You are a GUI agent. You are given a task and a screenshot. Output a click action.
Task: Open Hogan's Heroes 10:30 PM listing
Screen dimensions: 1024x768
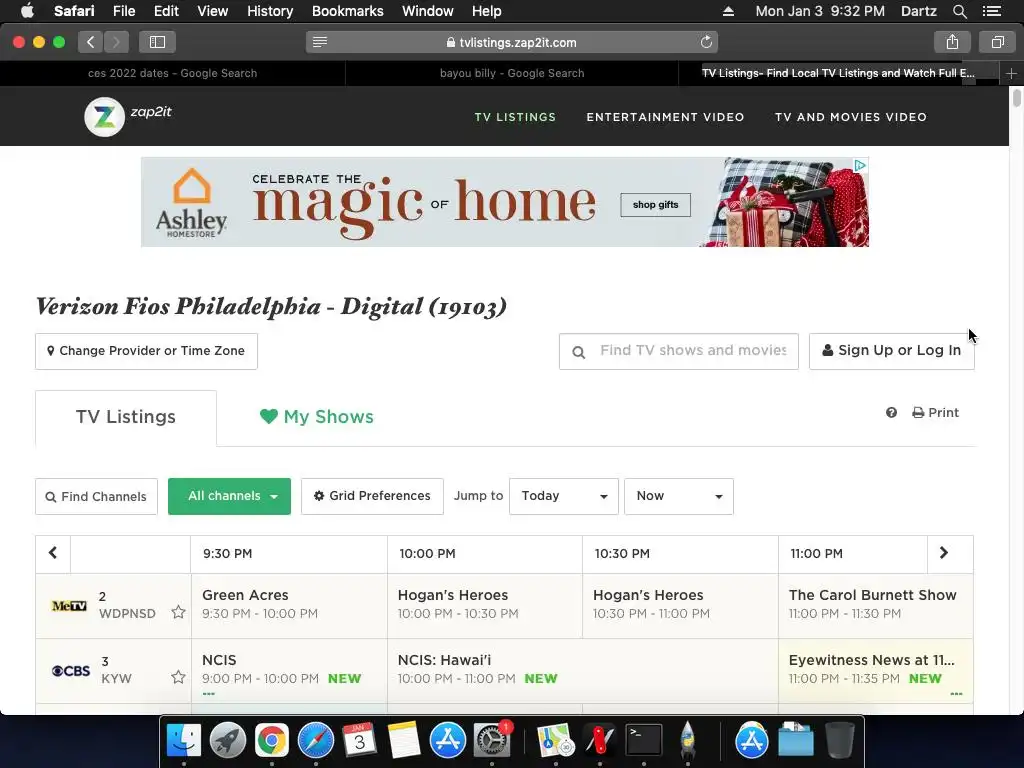[680, 605]
